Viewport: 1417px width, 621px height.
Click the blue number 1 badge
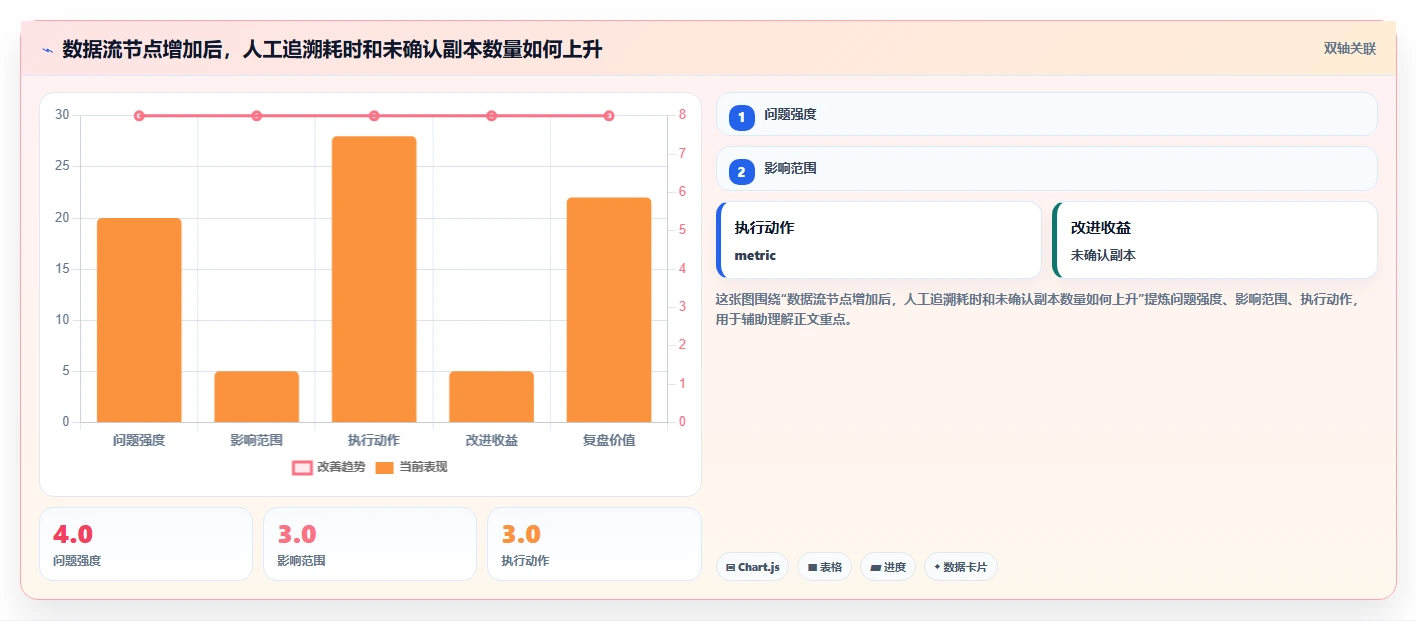coord(742,117)
